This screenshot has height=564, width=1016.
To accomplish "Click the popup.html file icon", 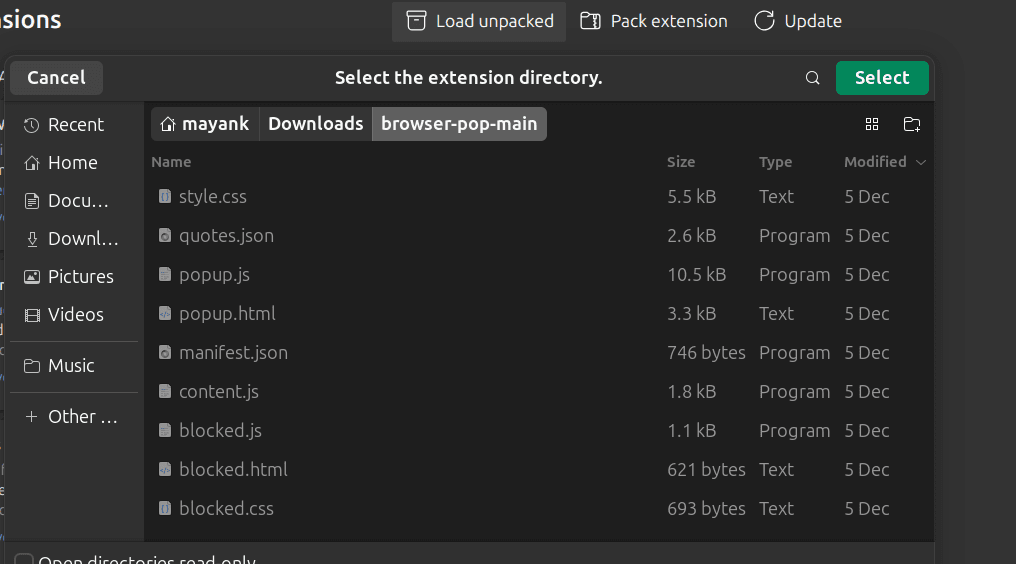I will click(165, 314).
